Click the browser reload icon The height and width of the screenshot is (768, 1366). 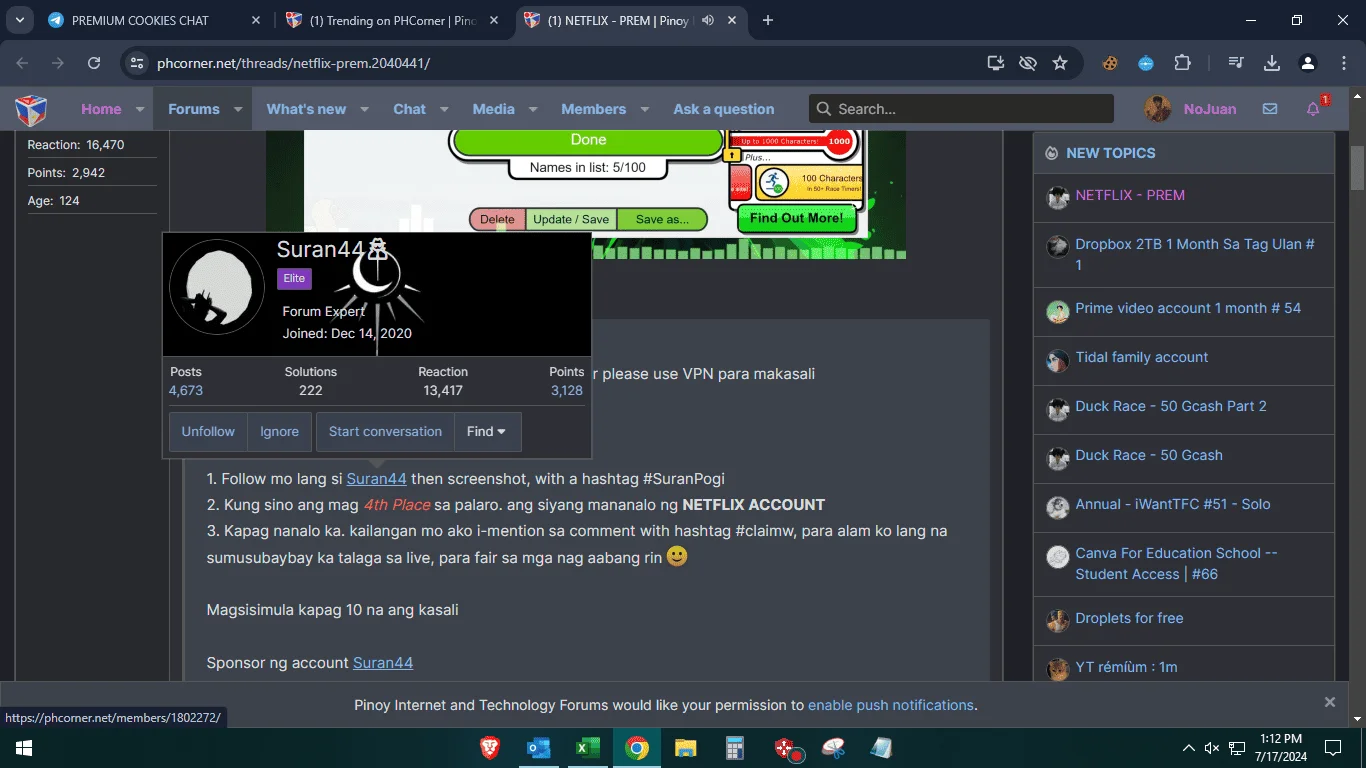click(94, 63)
